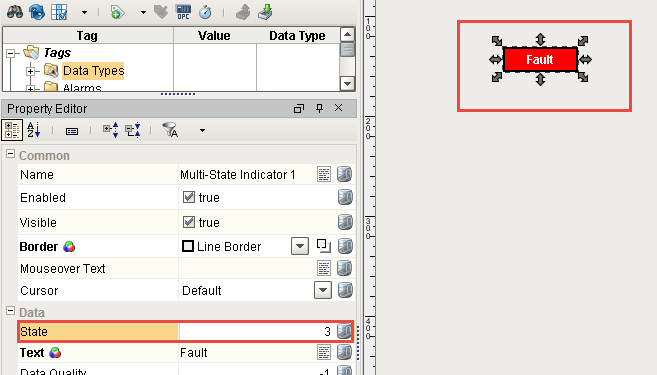Open the property filter dropdown arrow
The image size is (657, 375).
(202, 131)
